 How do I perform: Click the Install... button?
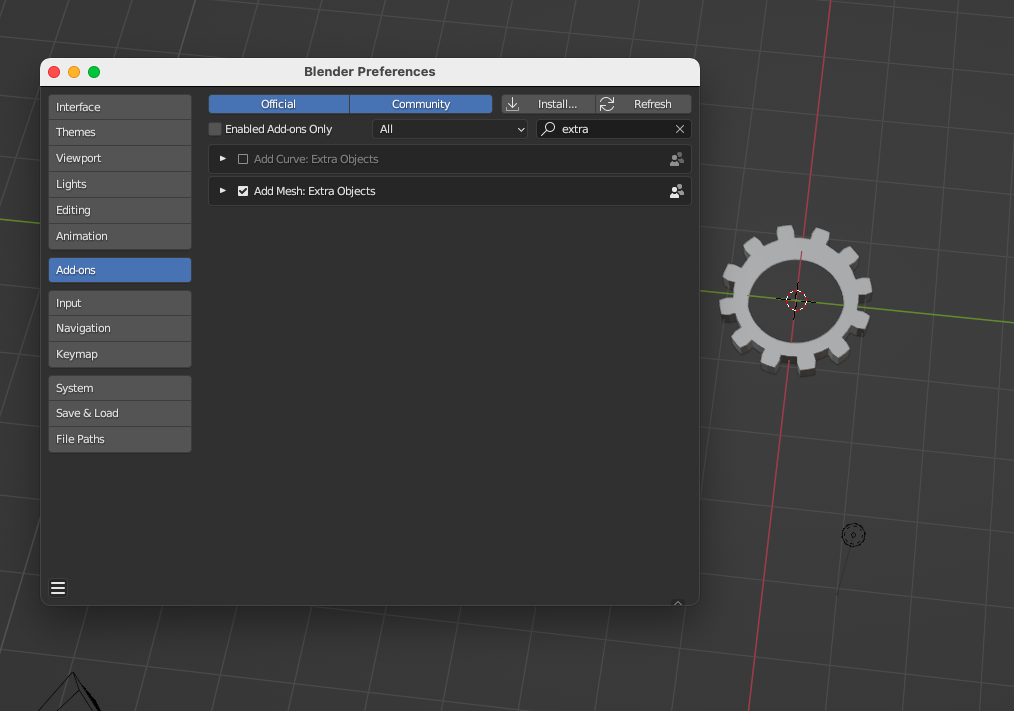tap(548, 104)
